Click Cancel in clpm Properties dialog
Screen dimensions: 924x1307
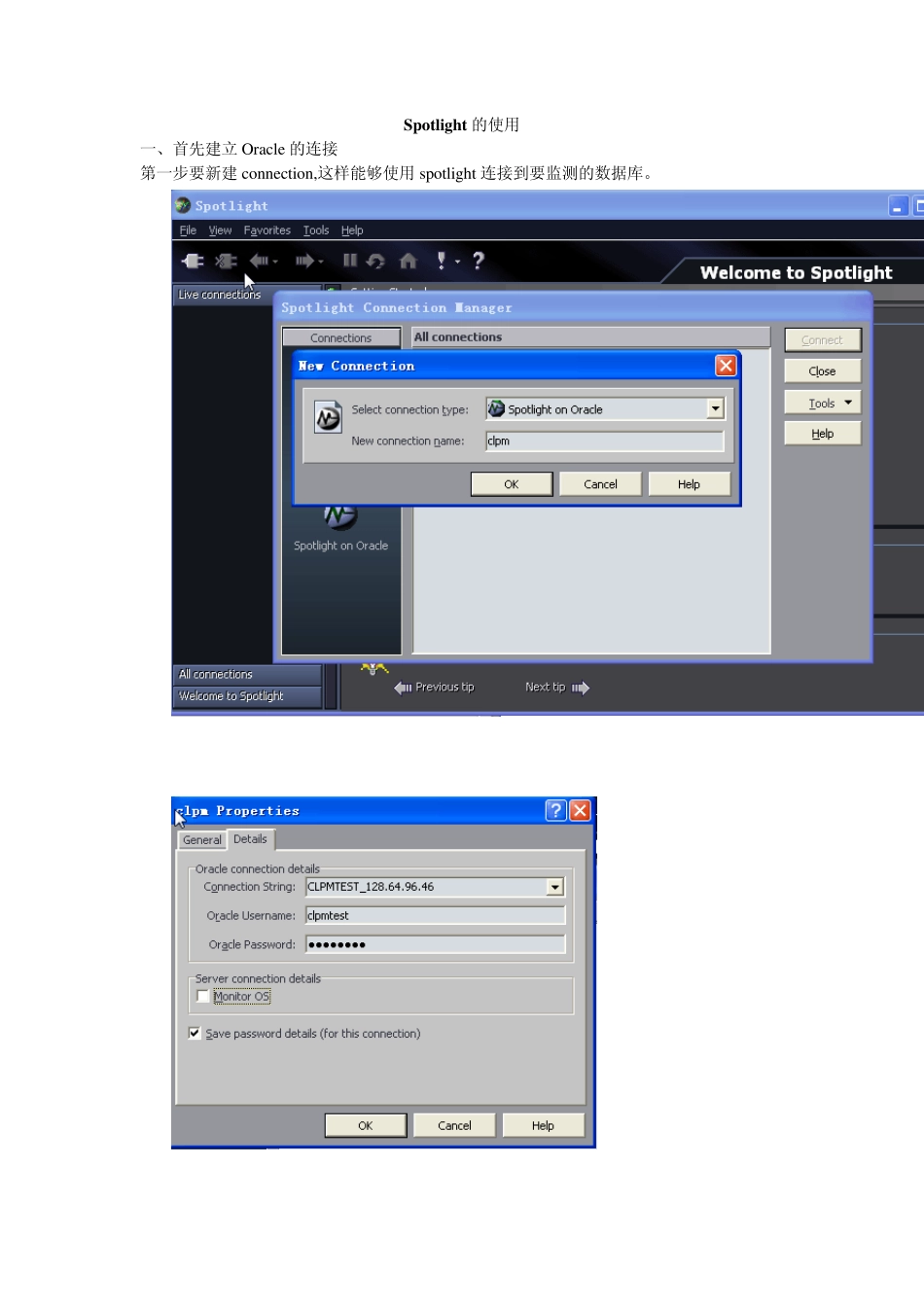[x=454, y=1125]
